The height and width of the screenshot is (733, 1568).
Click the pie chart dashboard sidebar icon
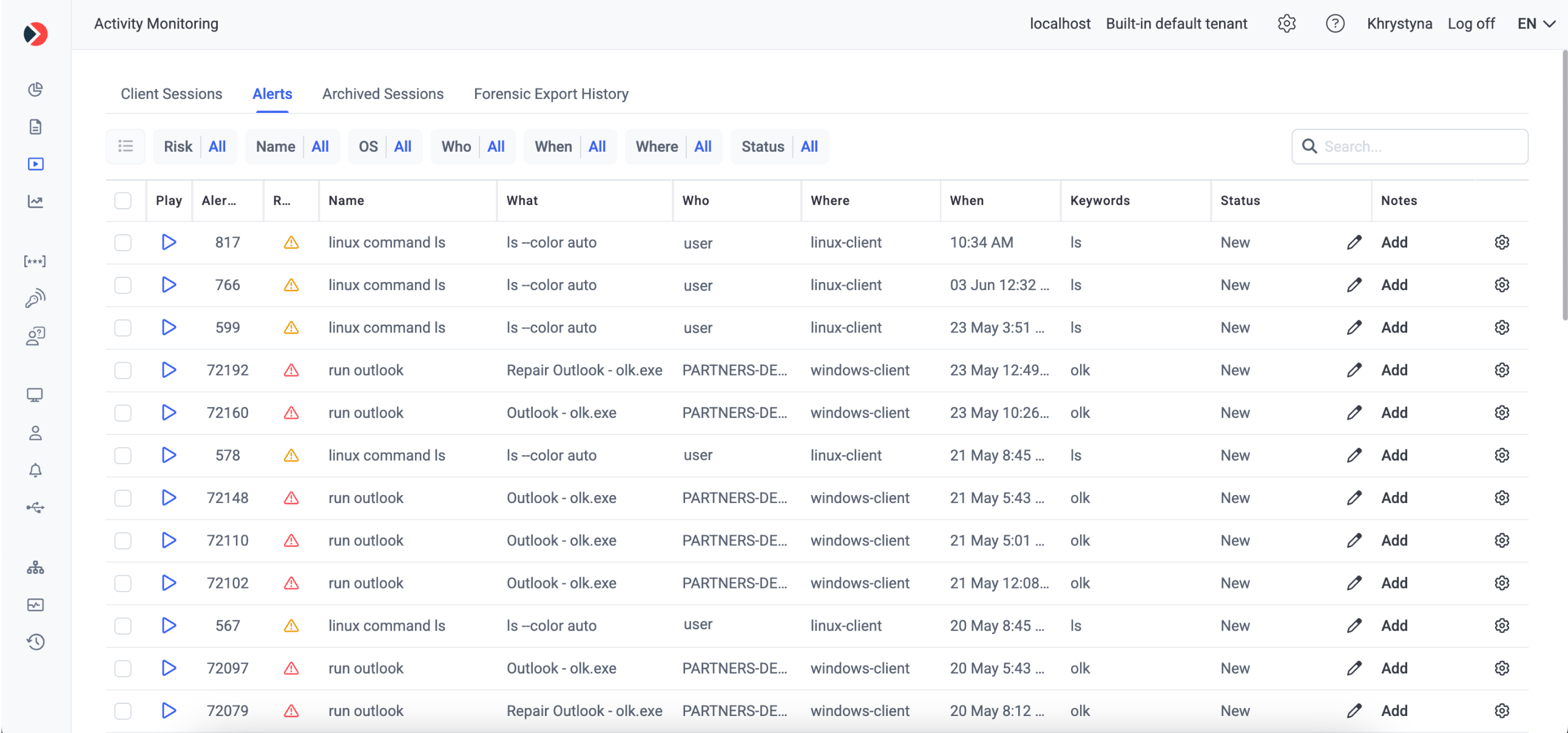35,89
